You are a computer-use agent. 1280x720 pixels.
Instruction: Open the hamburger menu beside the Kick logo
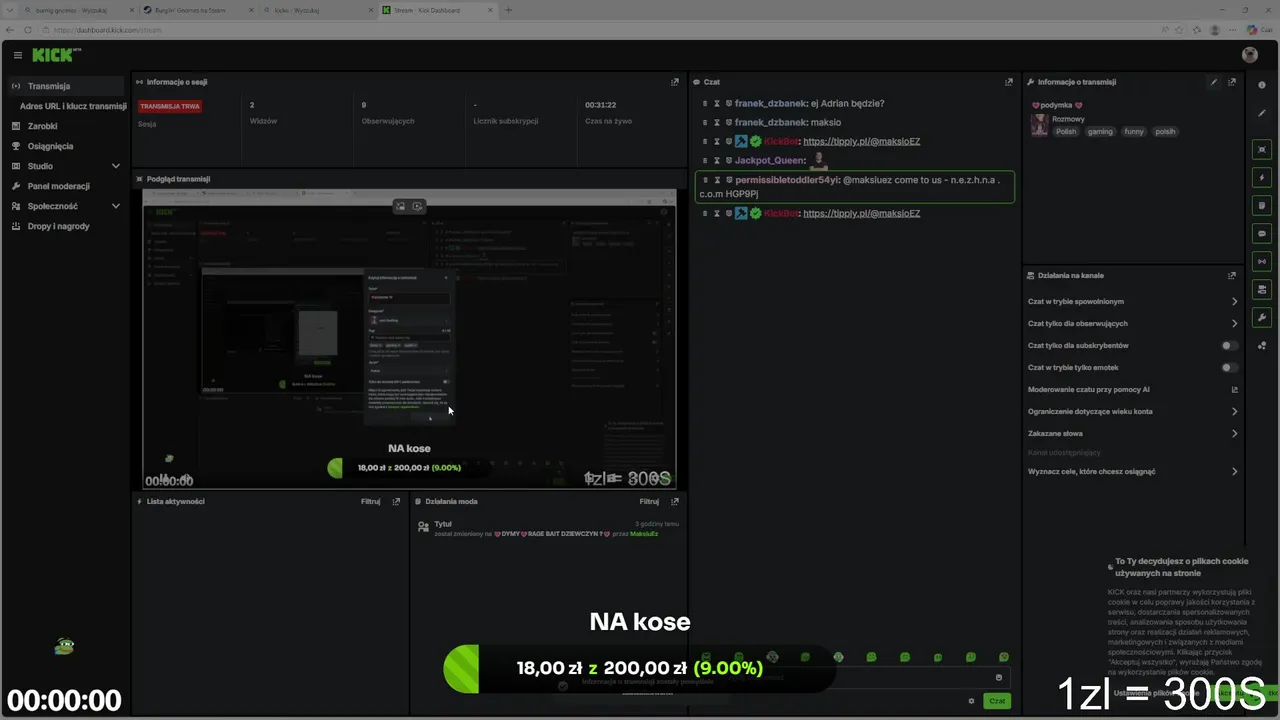pyautogui.click(x=17, y=55)
